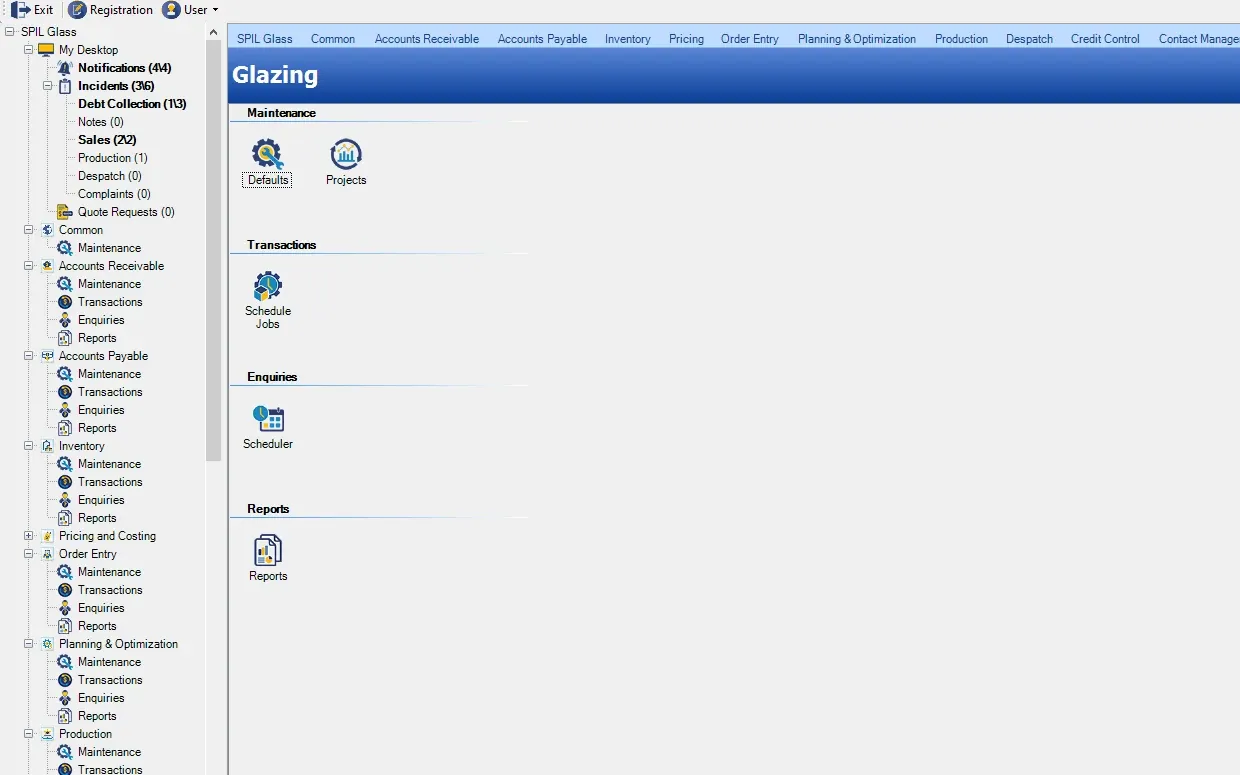Open the Inventory menu tab
This screenshot has height=775, width=1240.
tap(628, 39)
